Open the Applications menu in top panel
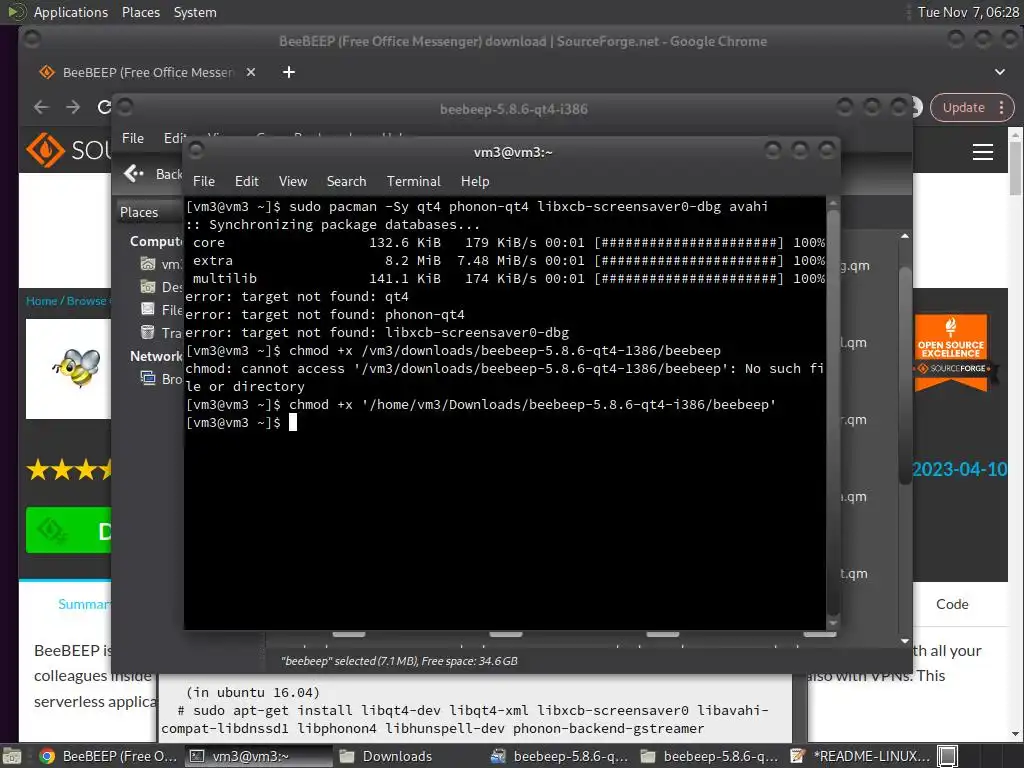The image size is (1024, 768). pyautogui.click(x=71, y=12)
